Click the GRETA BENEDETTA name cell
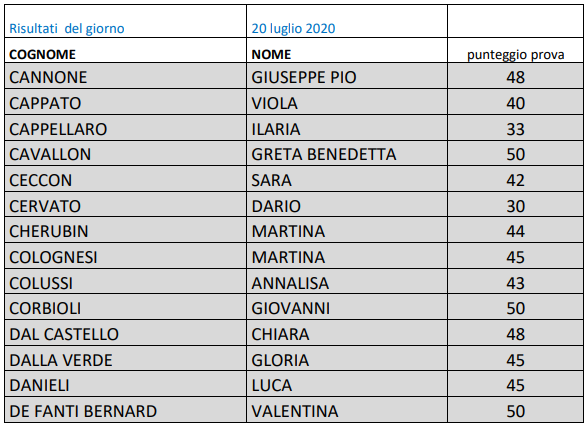Image resolution: width=588 pixels, height=428 pixels. tap(347, 153)
